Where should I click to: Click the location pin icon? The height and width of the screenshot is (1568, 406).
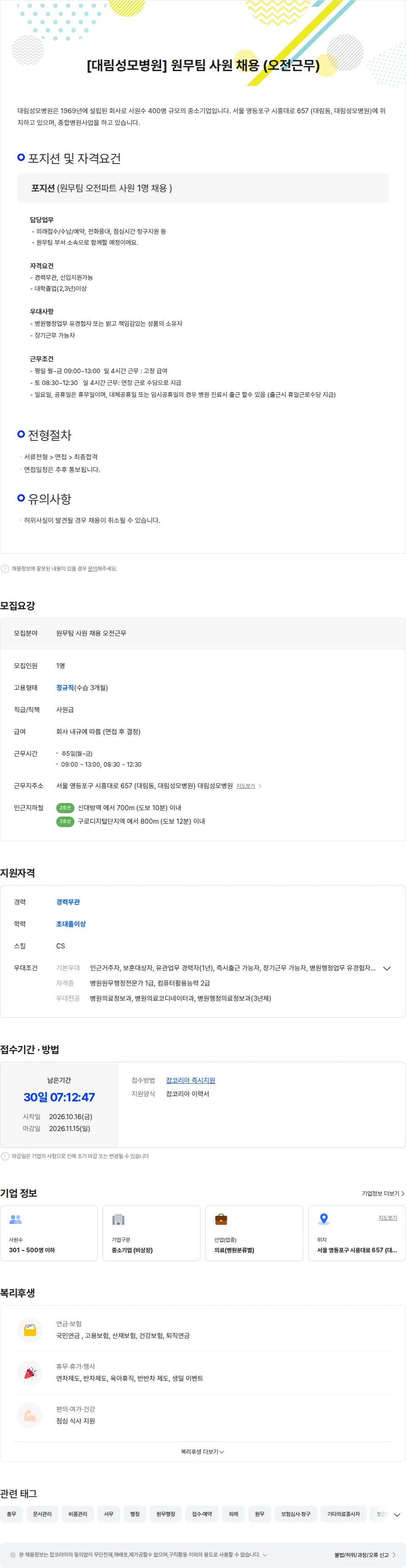(324, 1219)
